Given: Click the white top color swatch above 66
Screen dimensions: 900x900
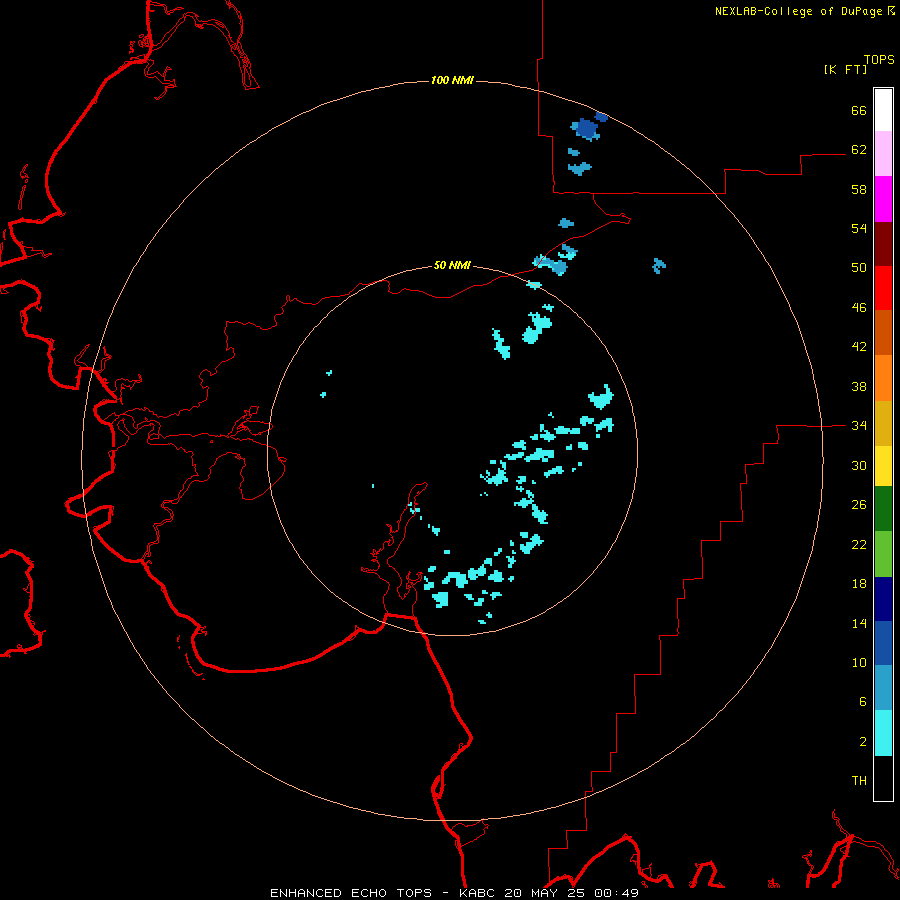Looking at the screenshot, I should pos(883,110).
